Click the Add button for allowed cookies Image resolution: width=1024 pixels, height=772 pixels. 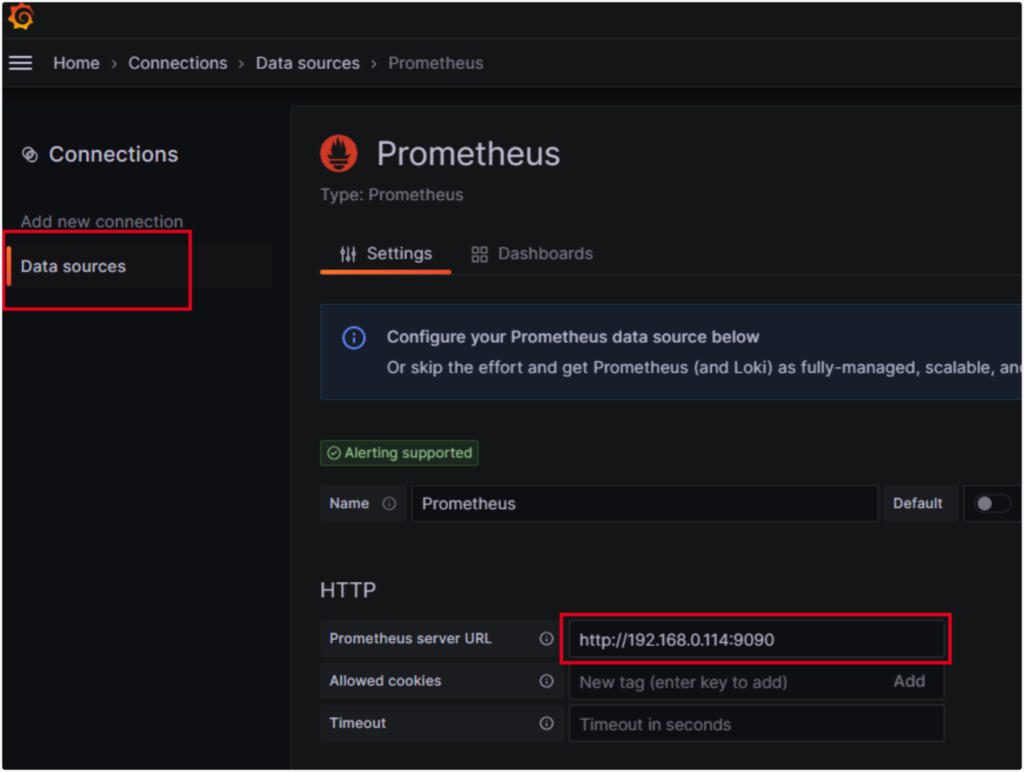pos(909,681)
